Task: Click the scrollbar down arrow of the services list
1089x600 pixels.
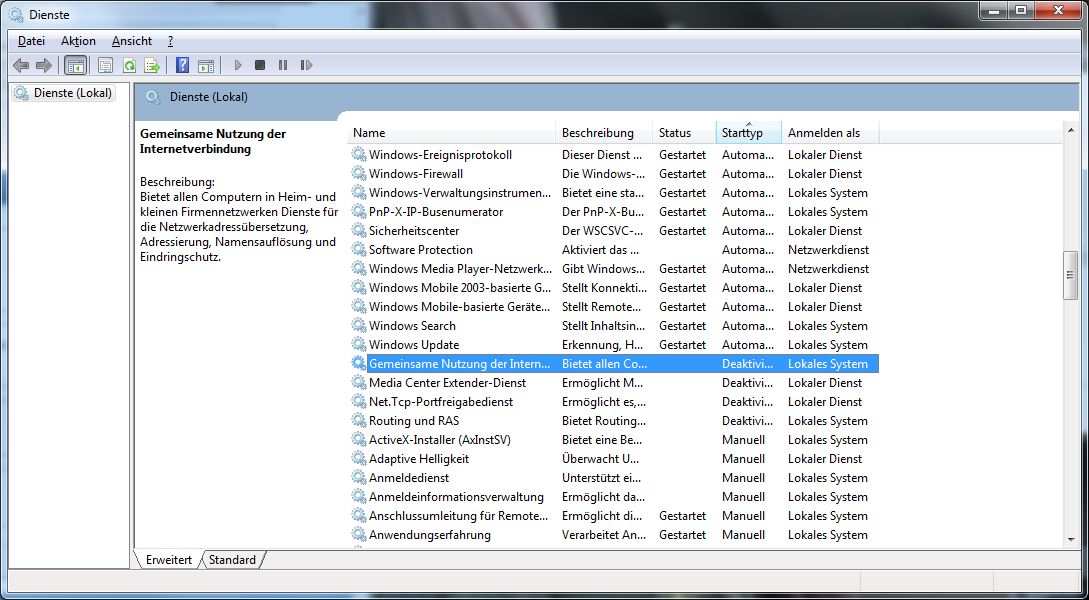Action: click(1070, 540)
